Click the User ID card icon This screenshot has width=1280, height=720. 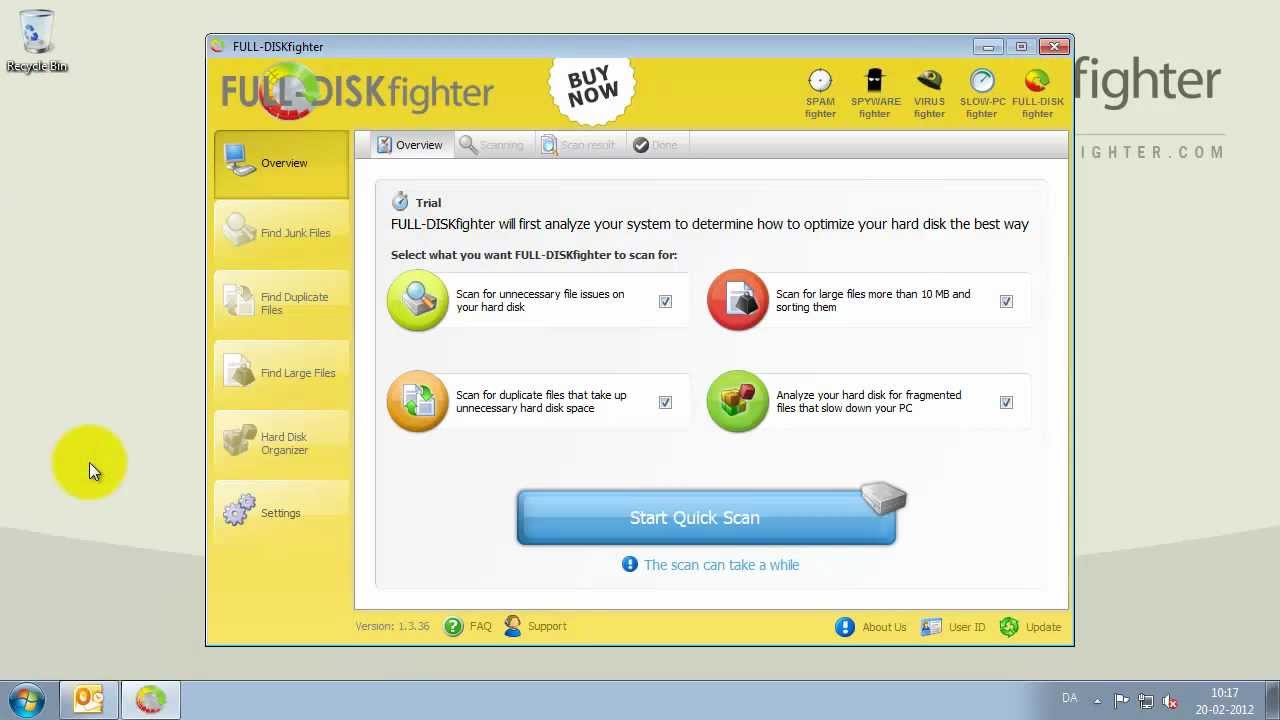click(931, 627)
